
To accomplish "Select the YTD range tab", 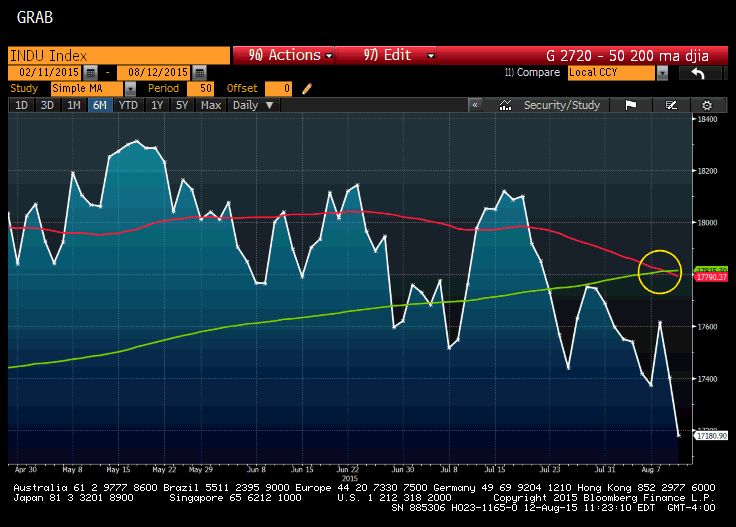I will pos(128,105).
